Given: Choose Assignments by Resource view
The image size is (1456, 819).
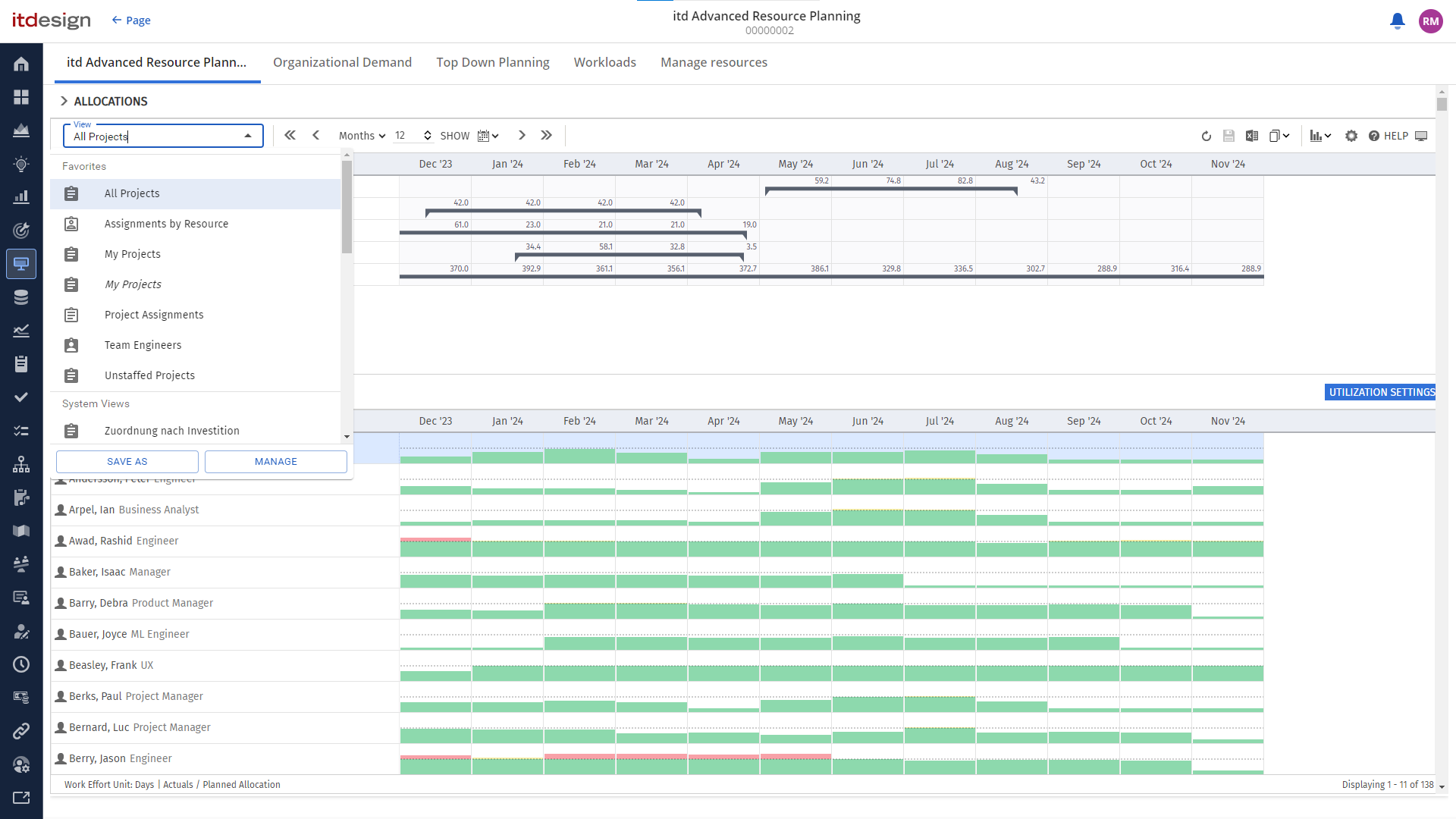Looking at the screenshot, I should coord(196,224).
